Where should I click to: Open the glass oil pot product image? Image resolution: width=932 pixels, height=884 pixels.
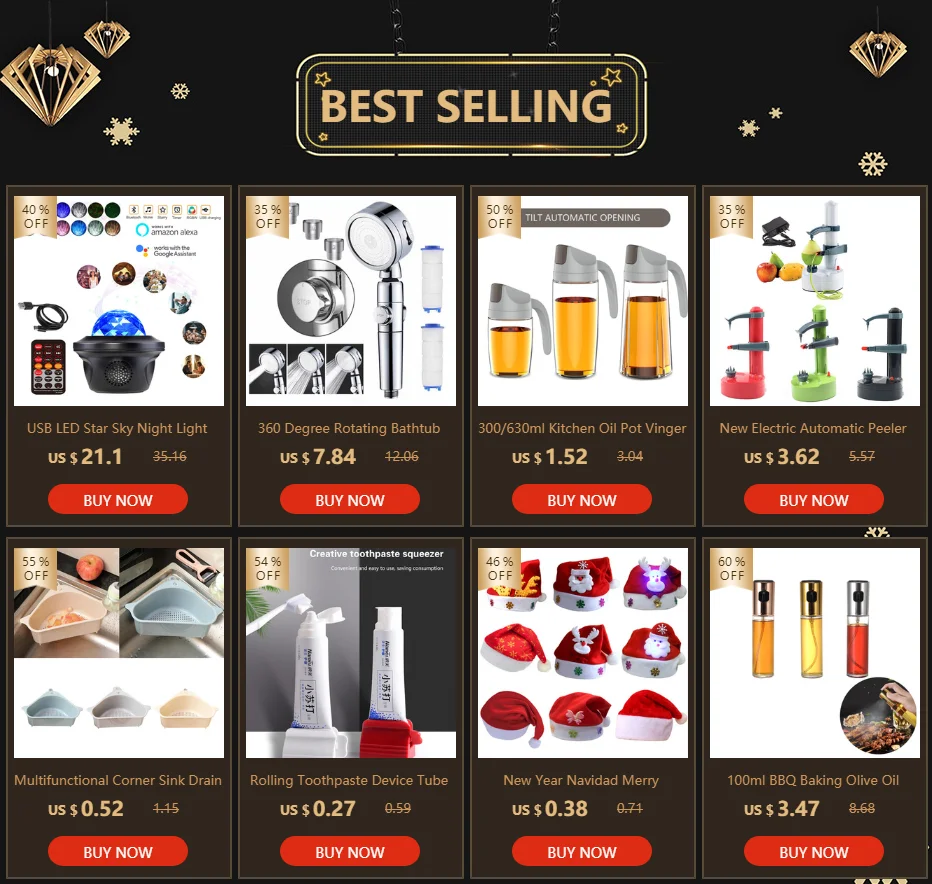pos(582,301)
